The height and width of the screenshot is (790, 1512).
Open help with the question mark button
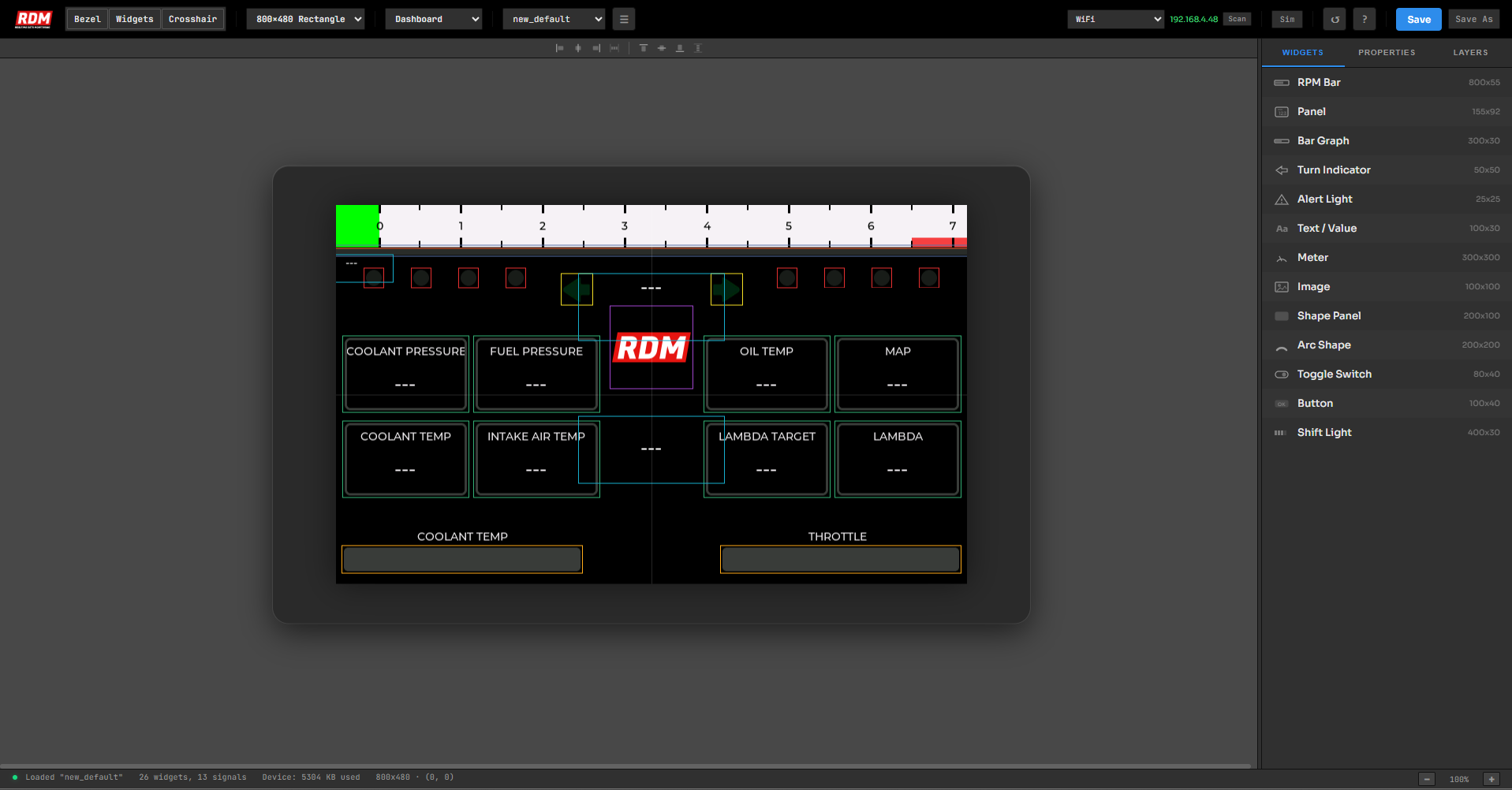pos(1365,19)
